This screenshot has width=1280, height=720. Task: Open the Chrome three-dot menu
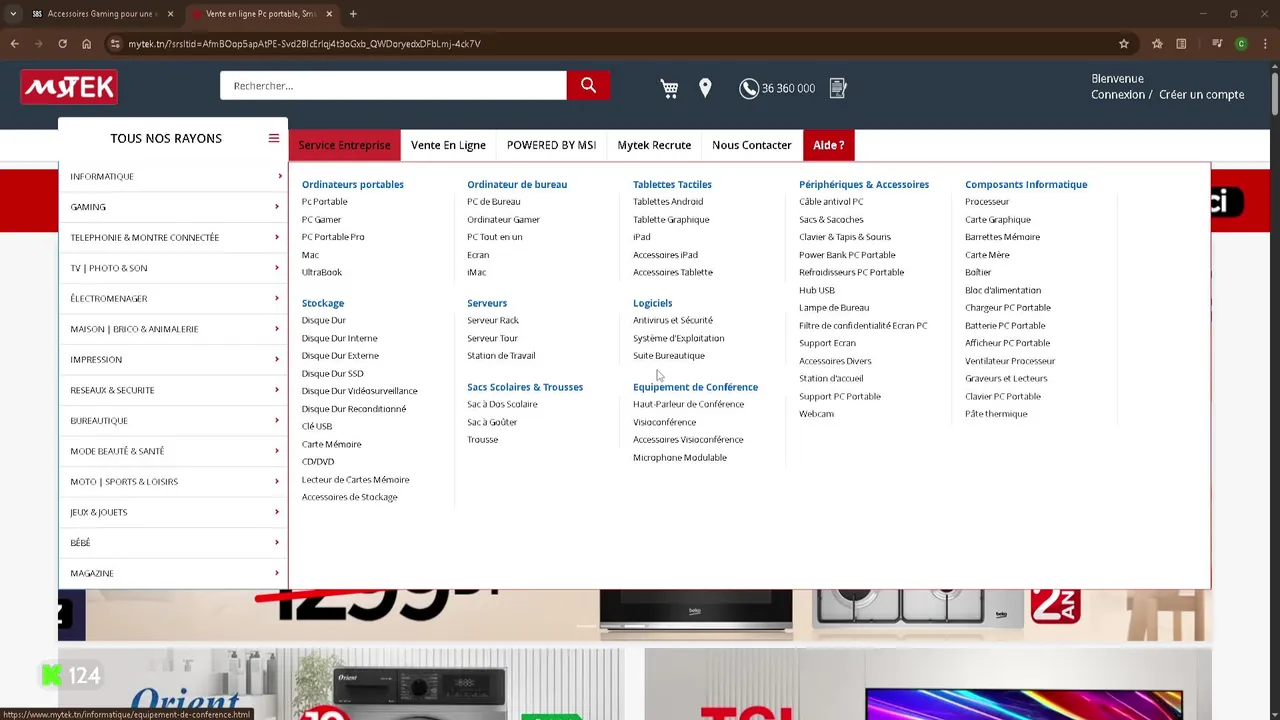pos(1264,44)
